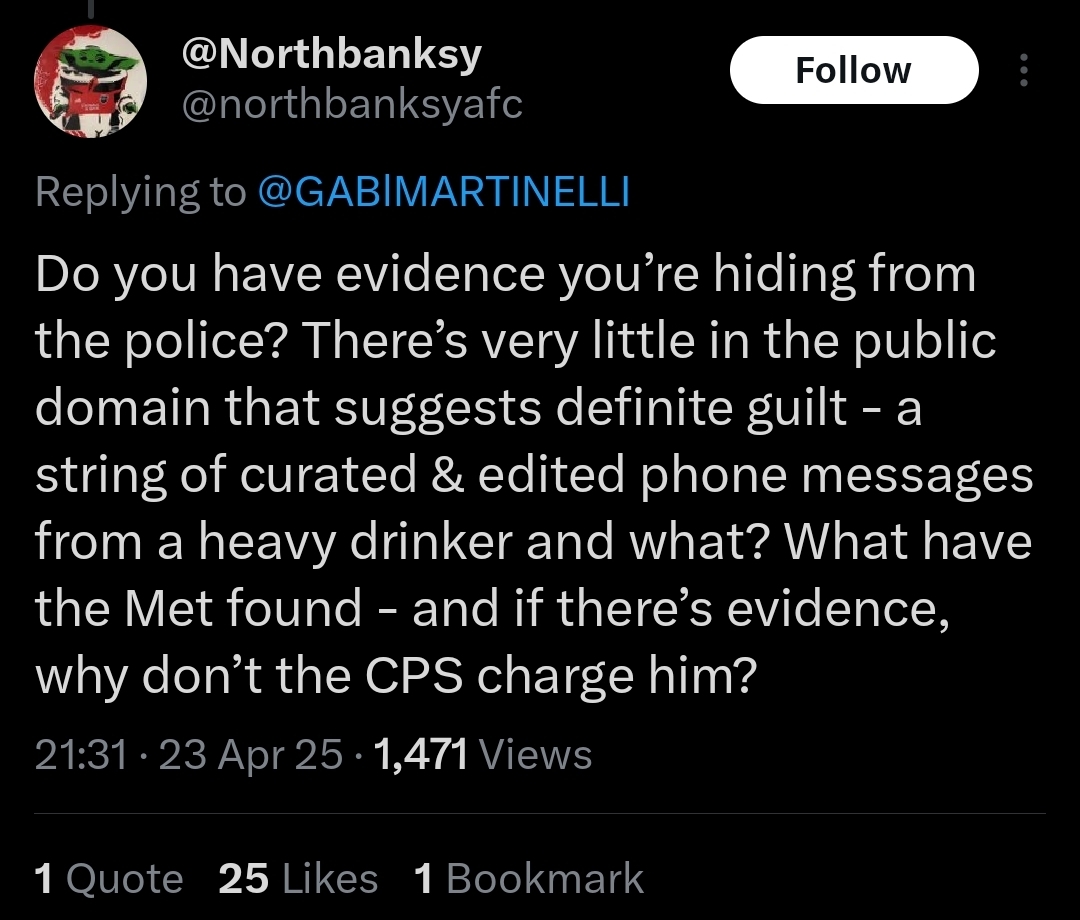Click the 'Replying to' label
This screenshot has width=1080, height=920.
140,192
